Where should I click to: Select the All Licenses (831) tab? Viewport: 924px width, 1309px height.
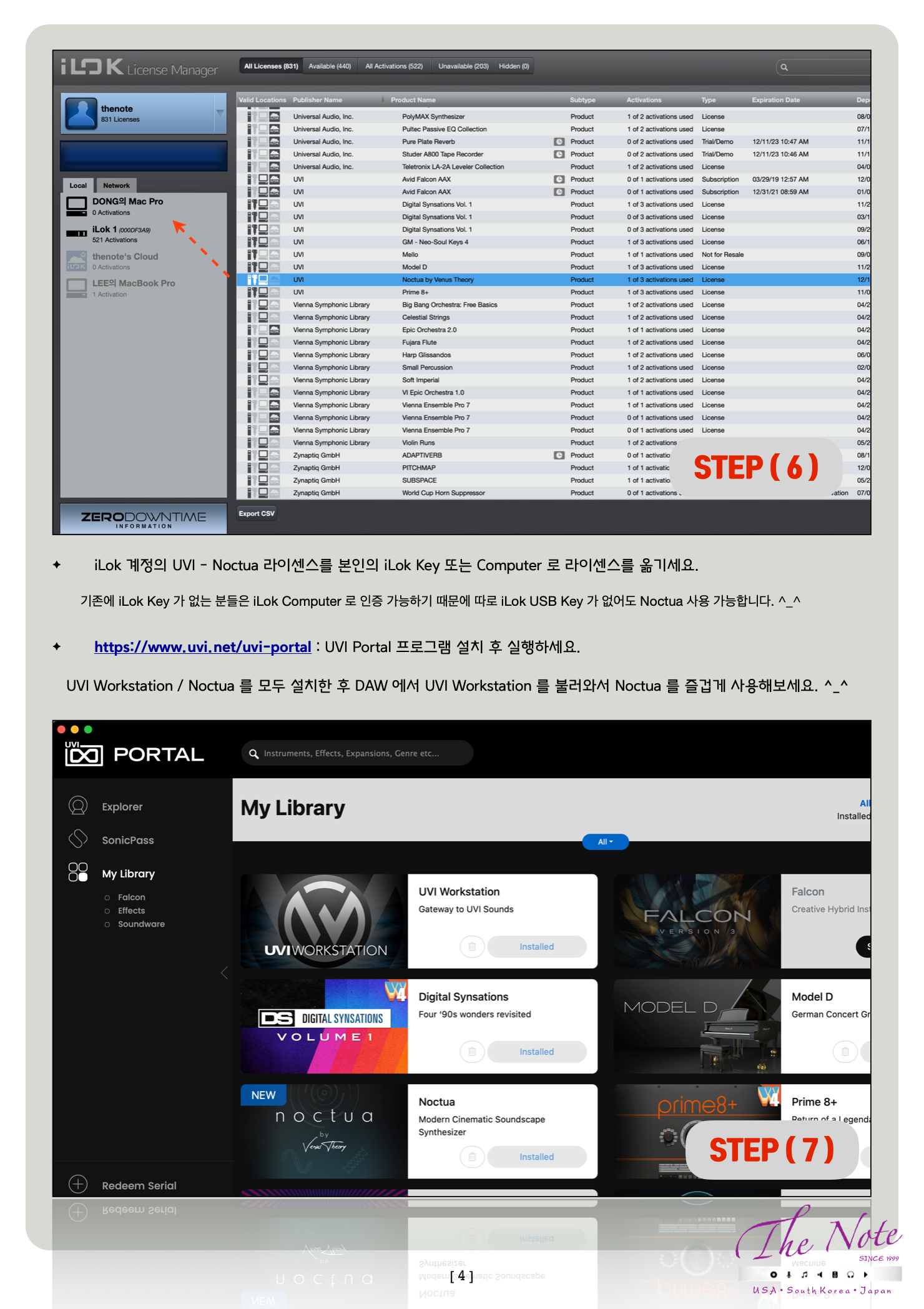(271, 66)
